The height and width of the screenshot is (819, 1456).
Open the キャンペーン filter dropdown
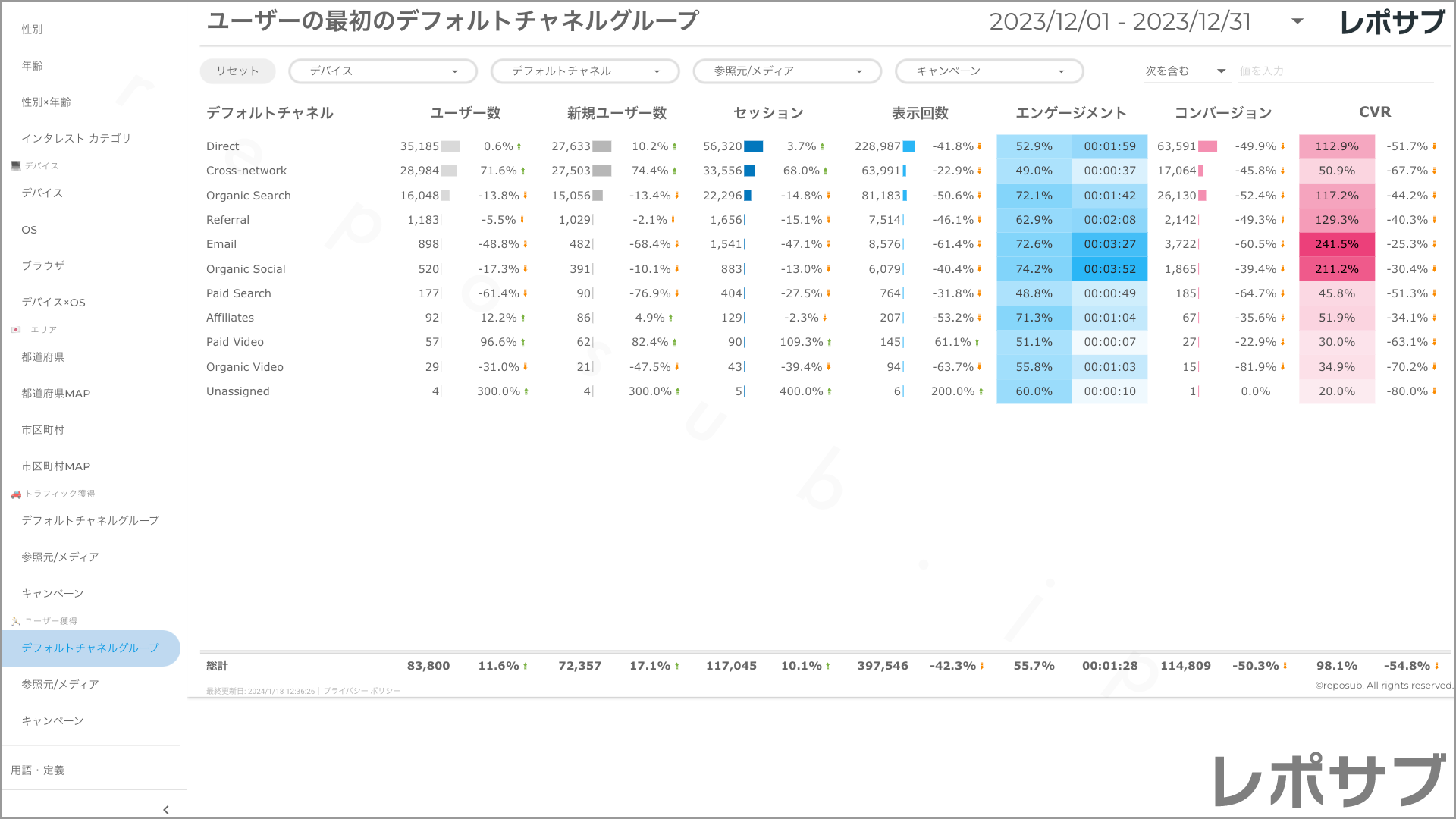point(989,71)
